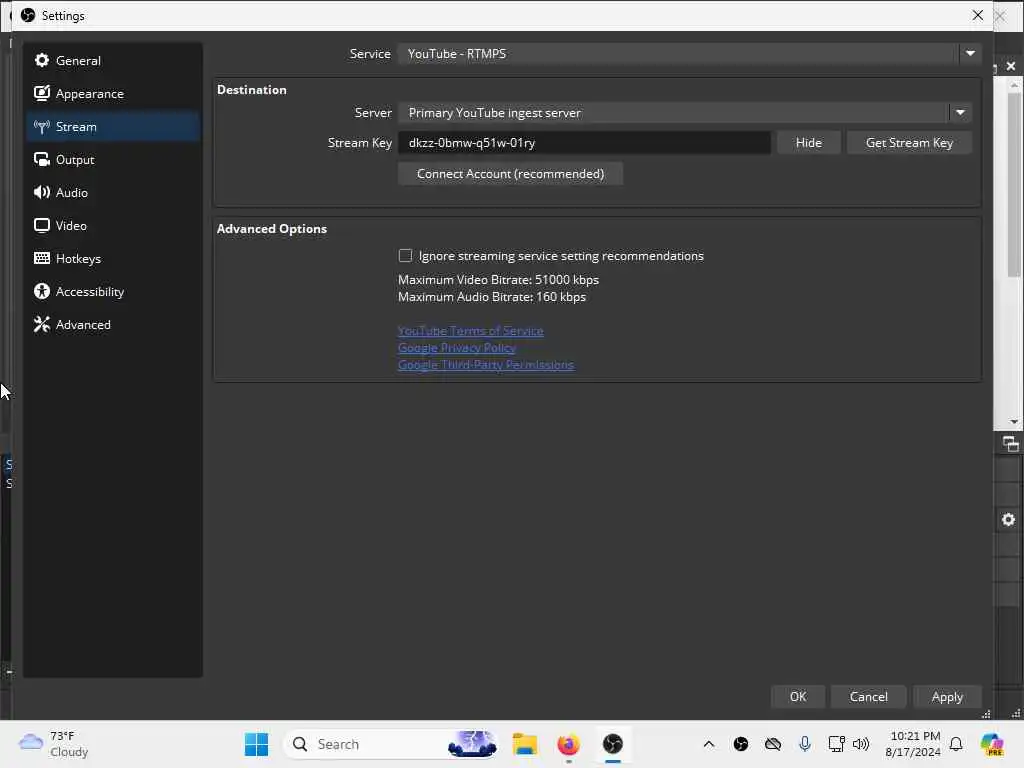Open the Advanced settings section

(x=112, y=325)
